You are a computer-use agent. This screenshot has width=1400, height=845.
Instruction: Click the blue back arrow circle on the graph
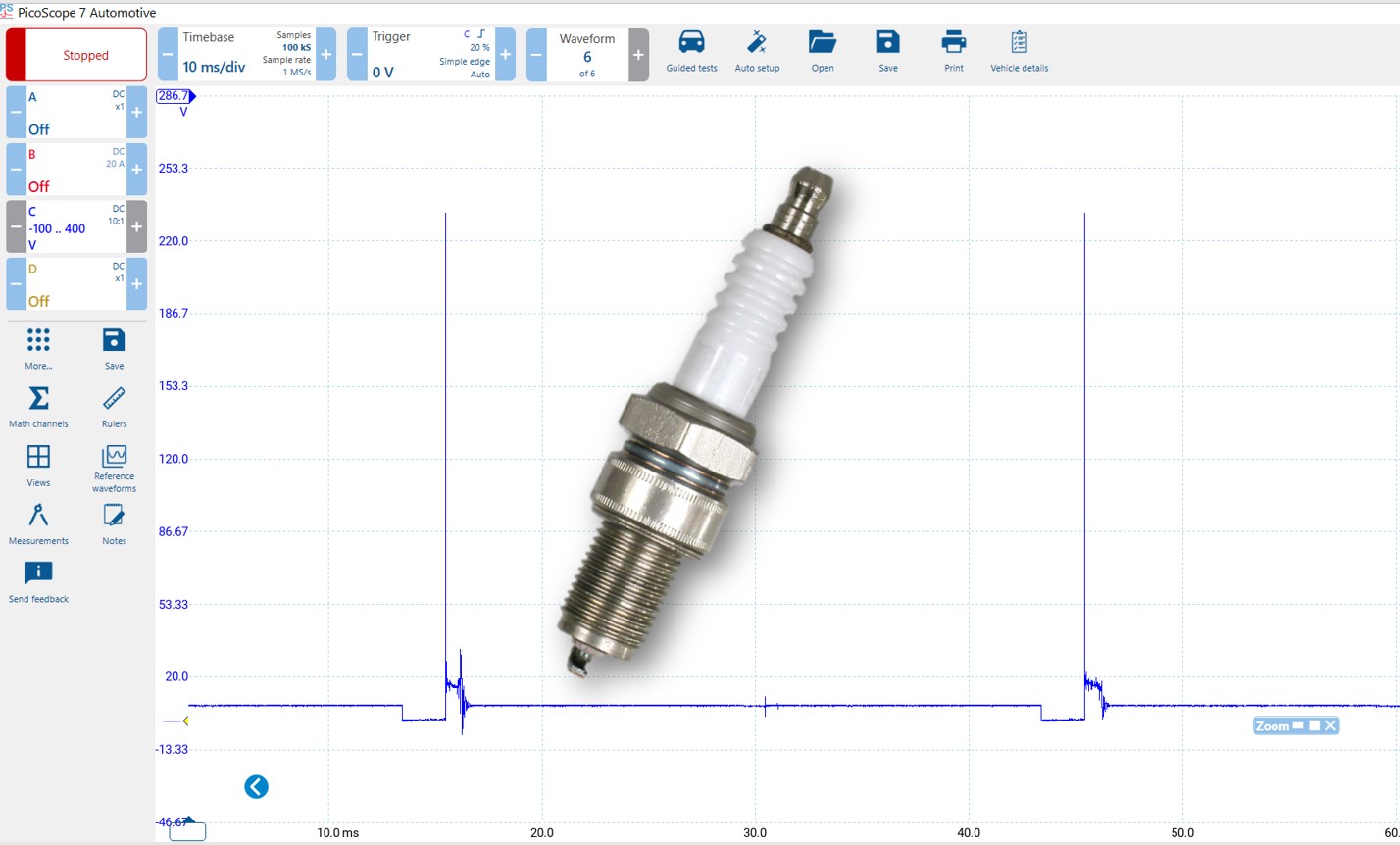(256, 786)
